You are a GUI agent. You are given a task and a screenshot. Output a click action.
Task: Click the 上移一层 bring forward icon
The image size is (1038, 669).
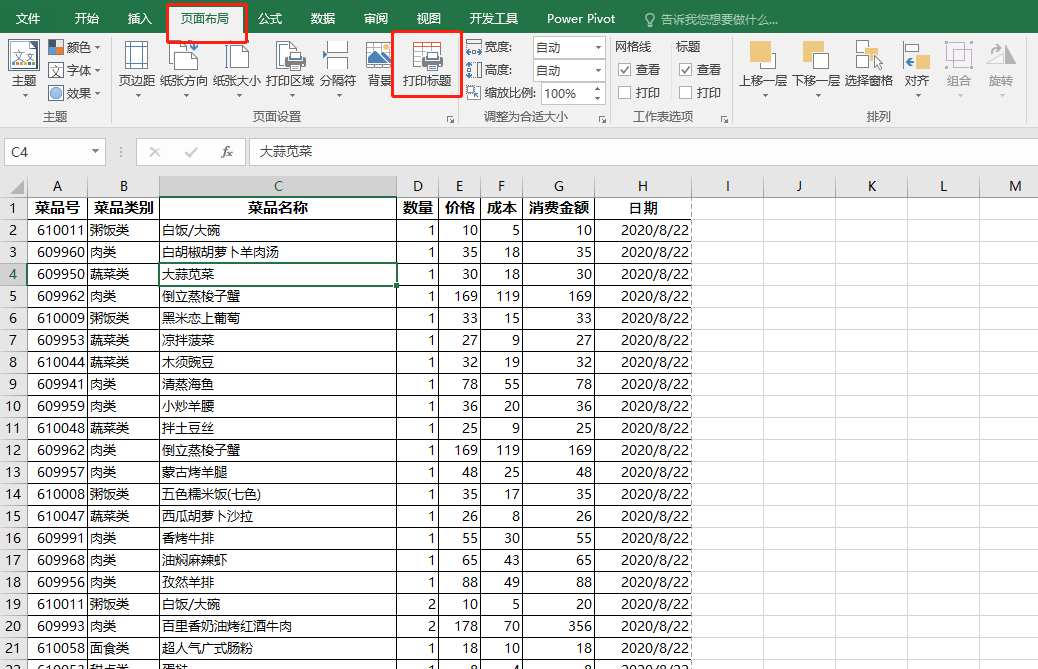coord(762,55)
